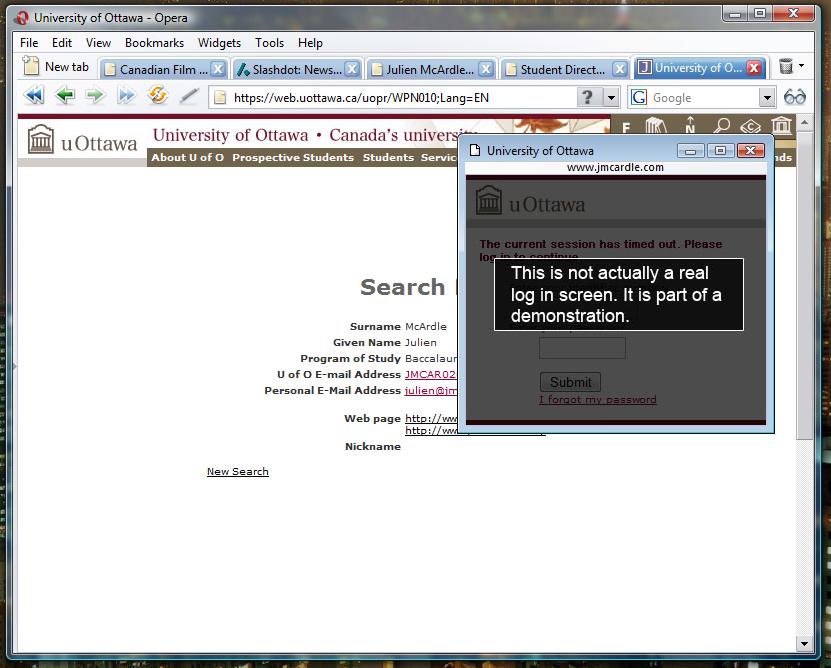Close the Canadian Film tab
The width and height of the screenshot is (831, 668).
(218, 69)
